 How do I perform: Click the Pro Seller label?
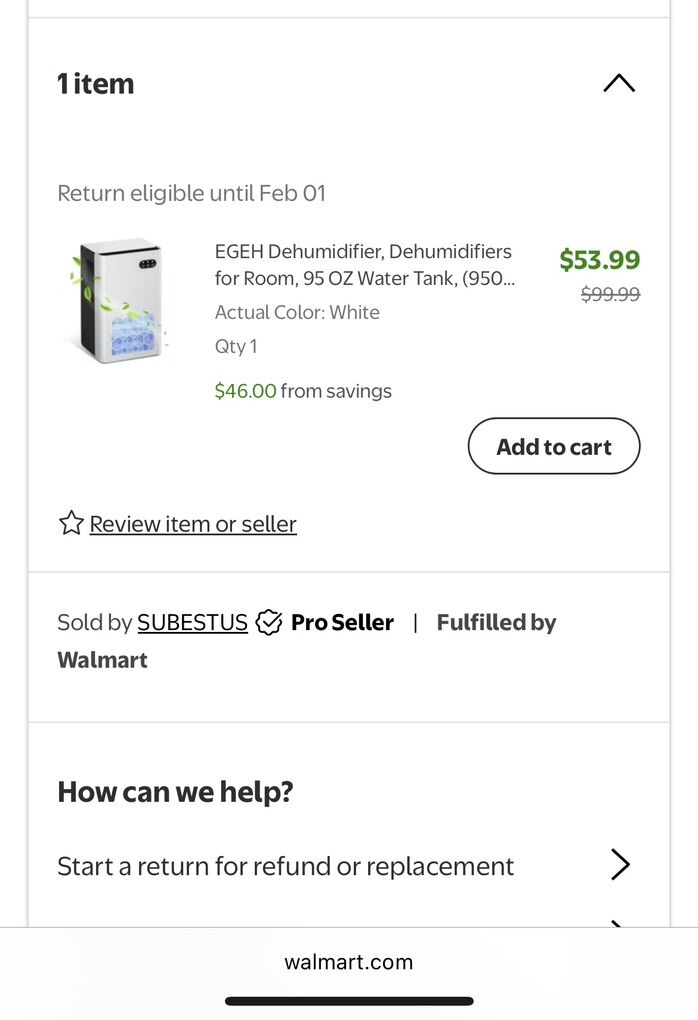[x=342, y=622]
